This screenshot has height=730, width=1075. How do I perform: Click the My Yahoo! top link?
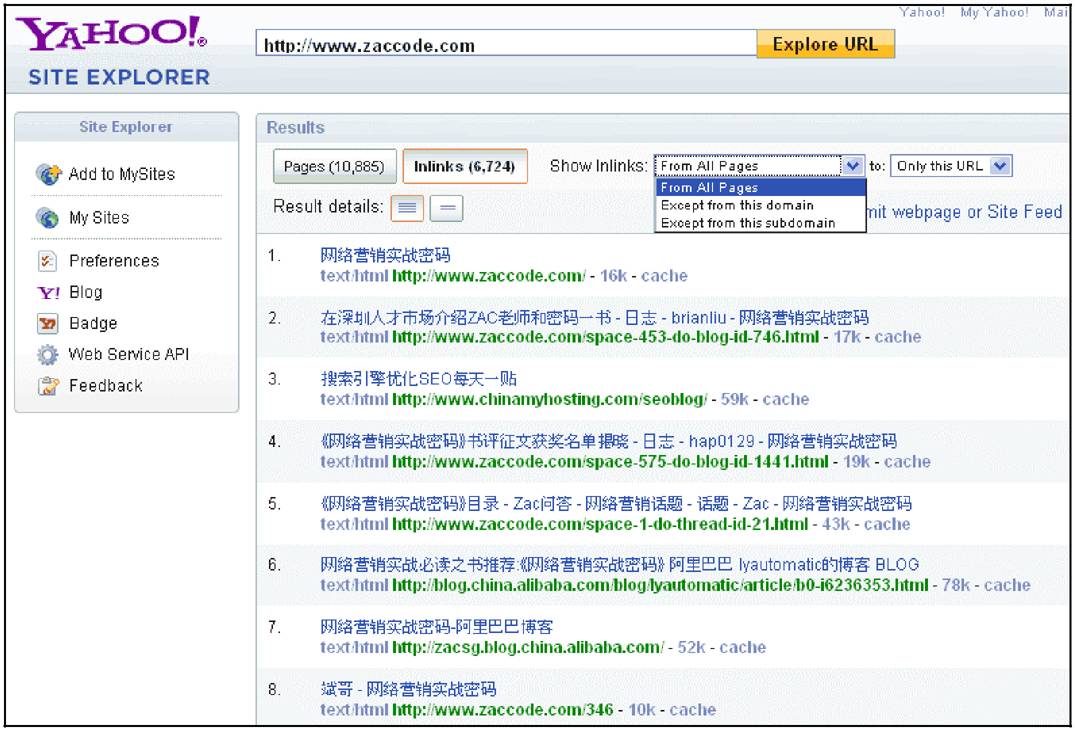coord(994,12)
